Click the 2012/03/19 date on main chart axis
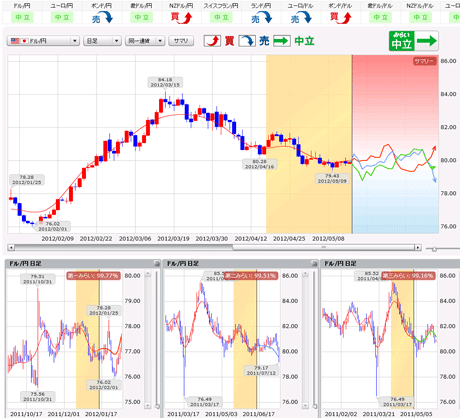The width and height of the screenshot is (460, 418). pos(173,239)
